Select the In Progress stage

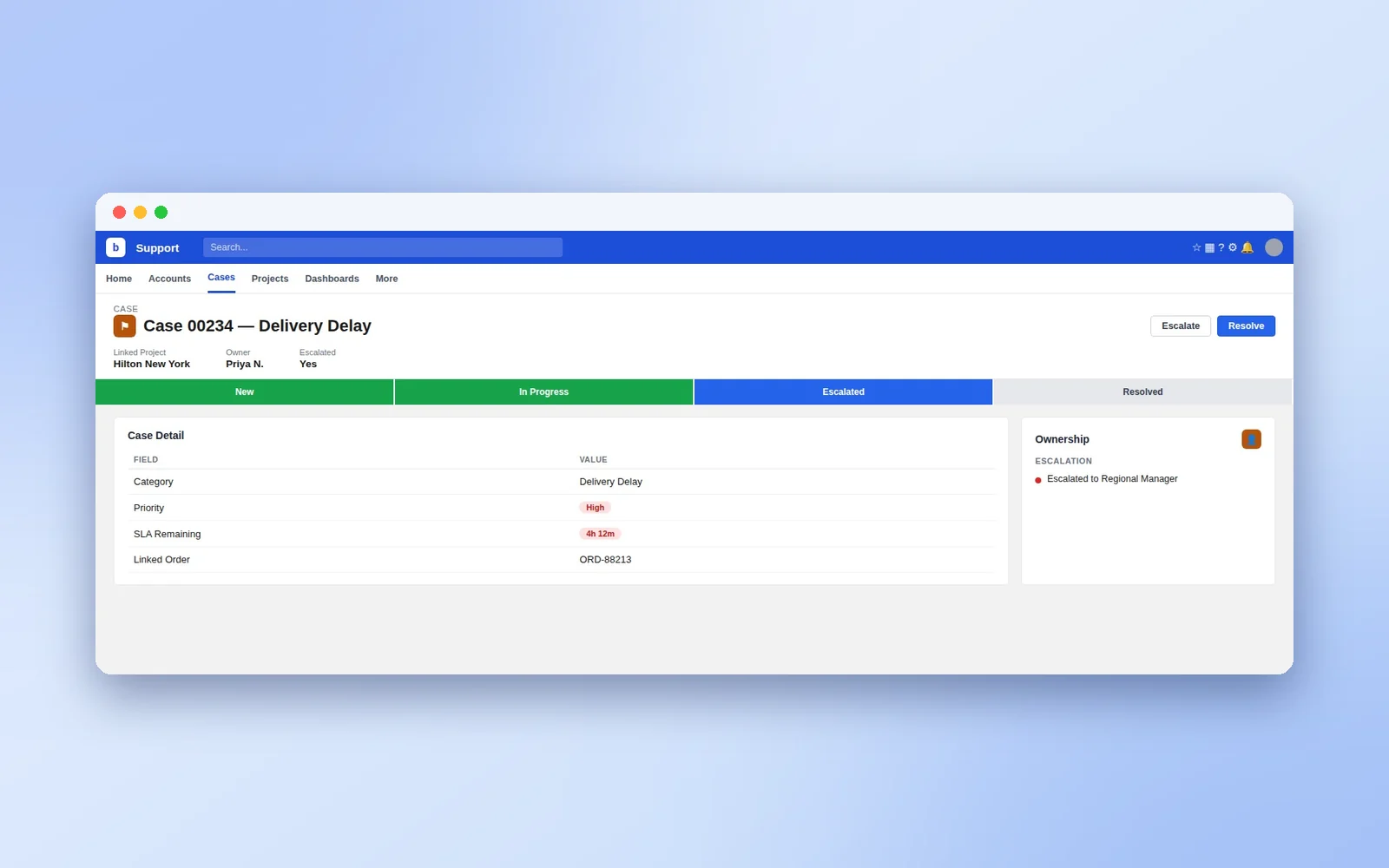(x=543, y=391)
